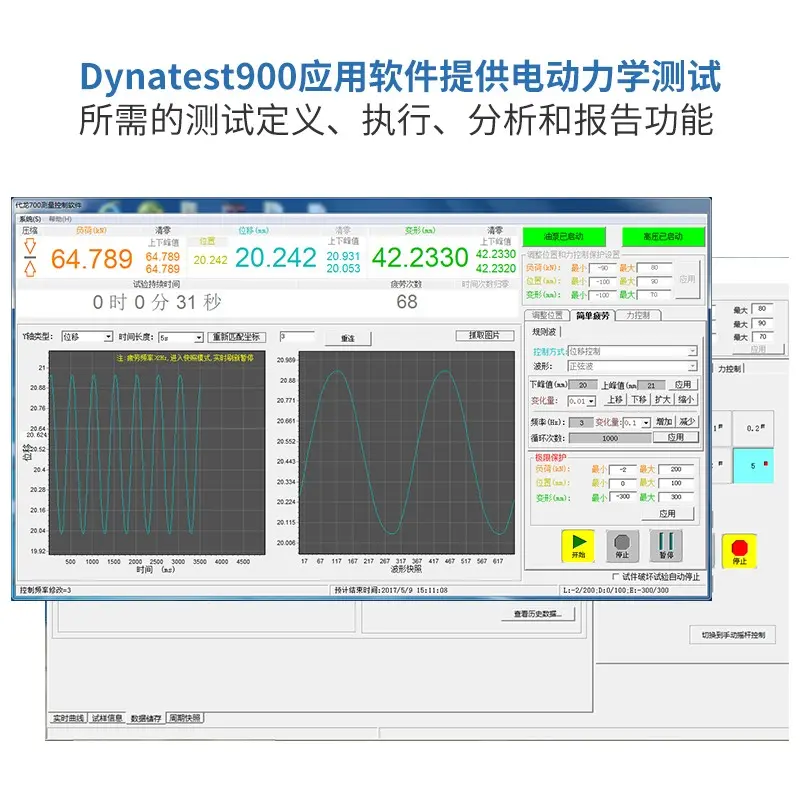Select the 规则波 sub-tab

tap(544, 332)
